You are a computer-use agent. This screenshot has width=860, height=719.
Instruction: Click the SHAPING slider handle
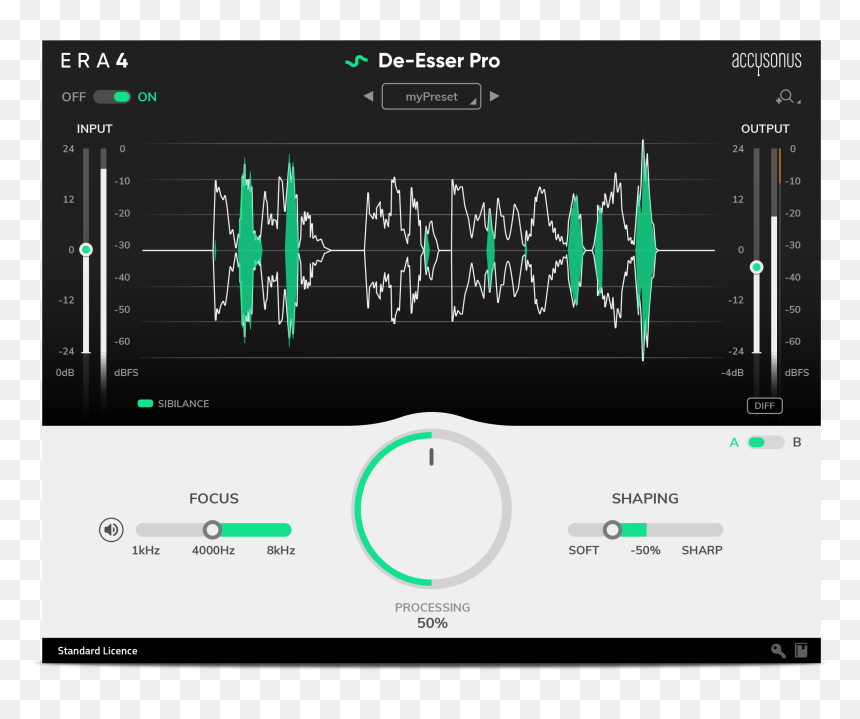(x=612, y=530)
